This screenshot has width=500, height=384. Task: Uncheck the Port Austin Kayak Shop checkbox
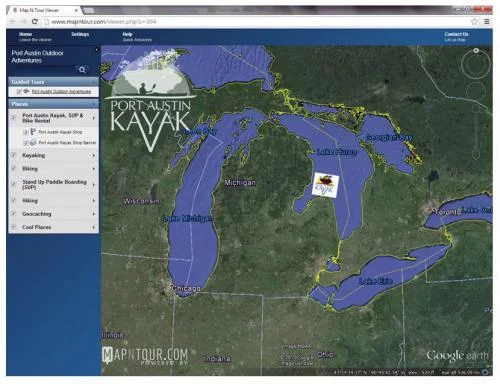tap(26, 132)
